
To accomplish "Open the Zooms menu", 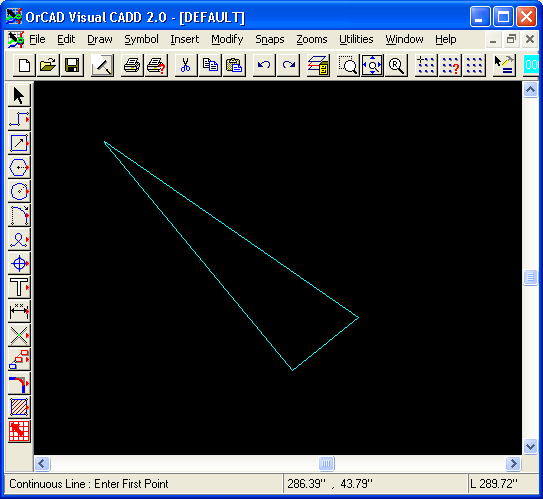I will [x=312, y=39].
